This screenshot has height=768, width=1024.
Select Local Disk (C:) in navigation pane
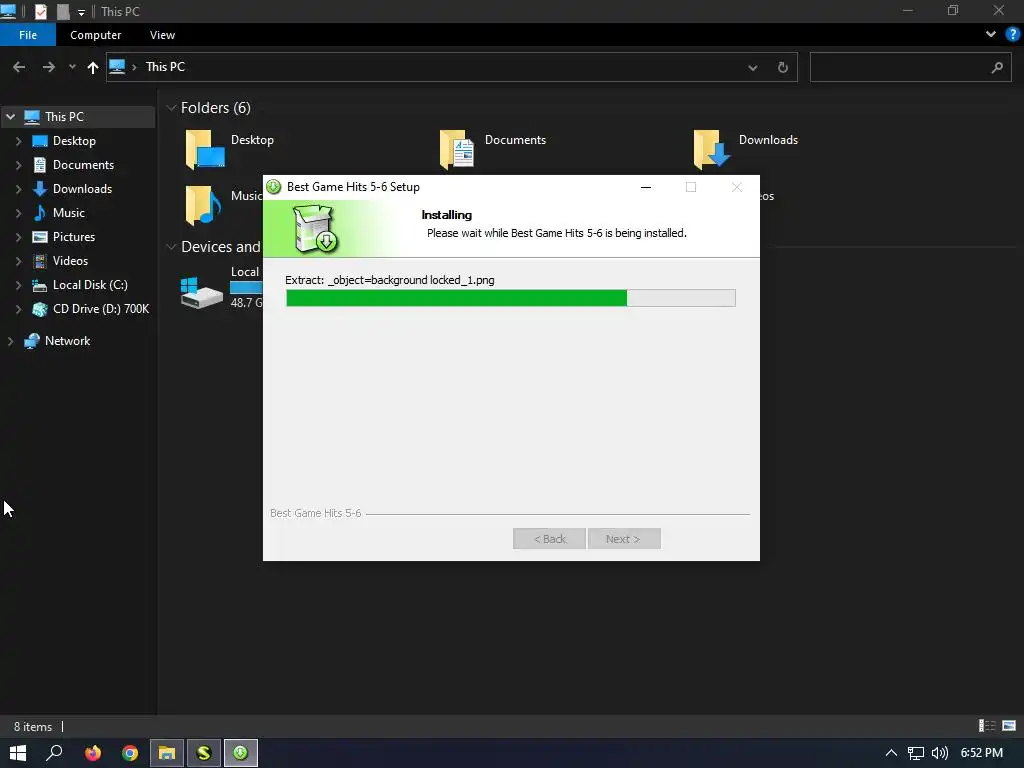(x=90, y=285)
